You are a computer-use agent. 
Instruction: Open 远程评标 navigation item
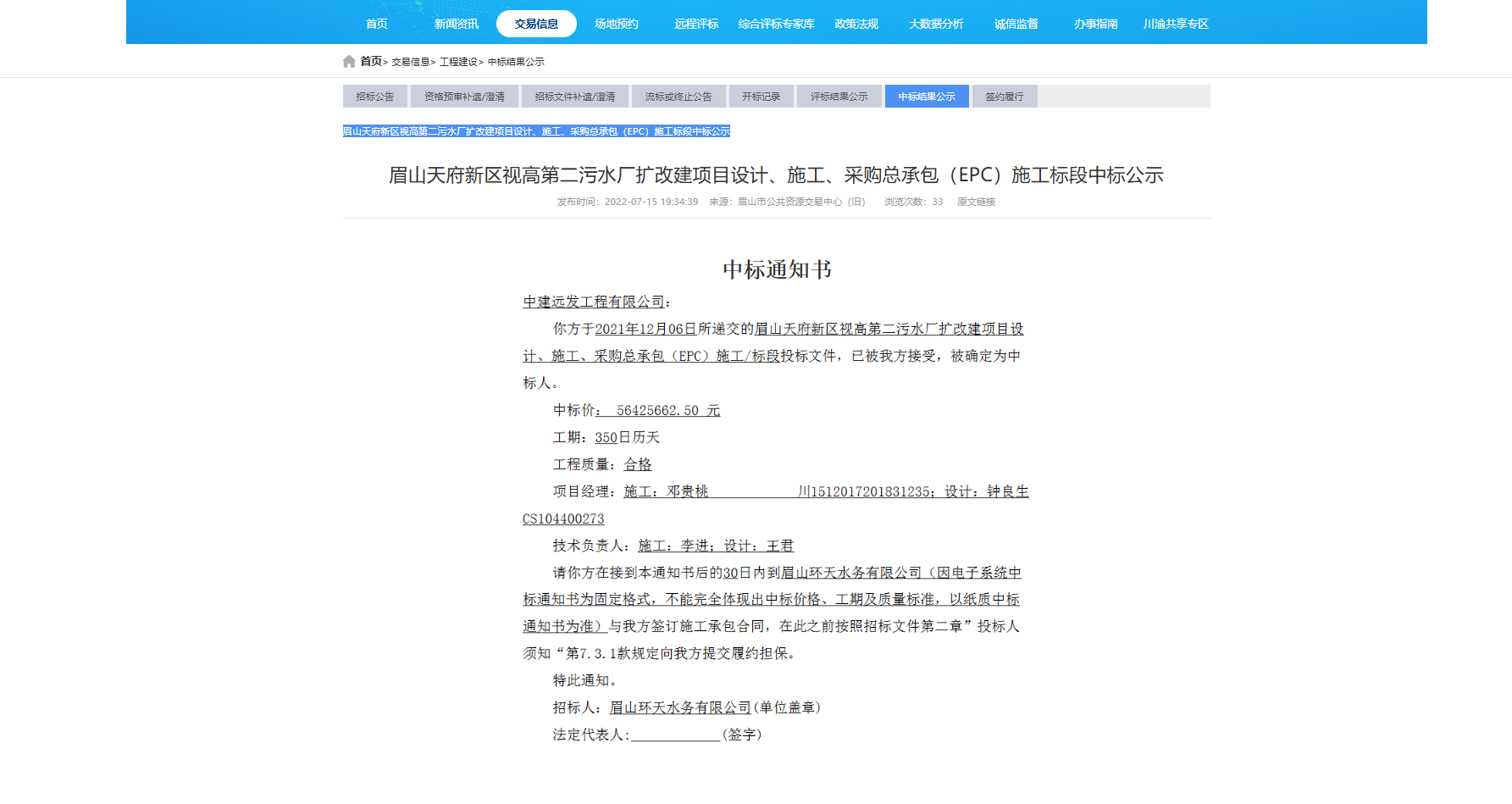point(696,24)
